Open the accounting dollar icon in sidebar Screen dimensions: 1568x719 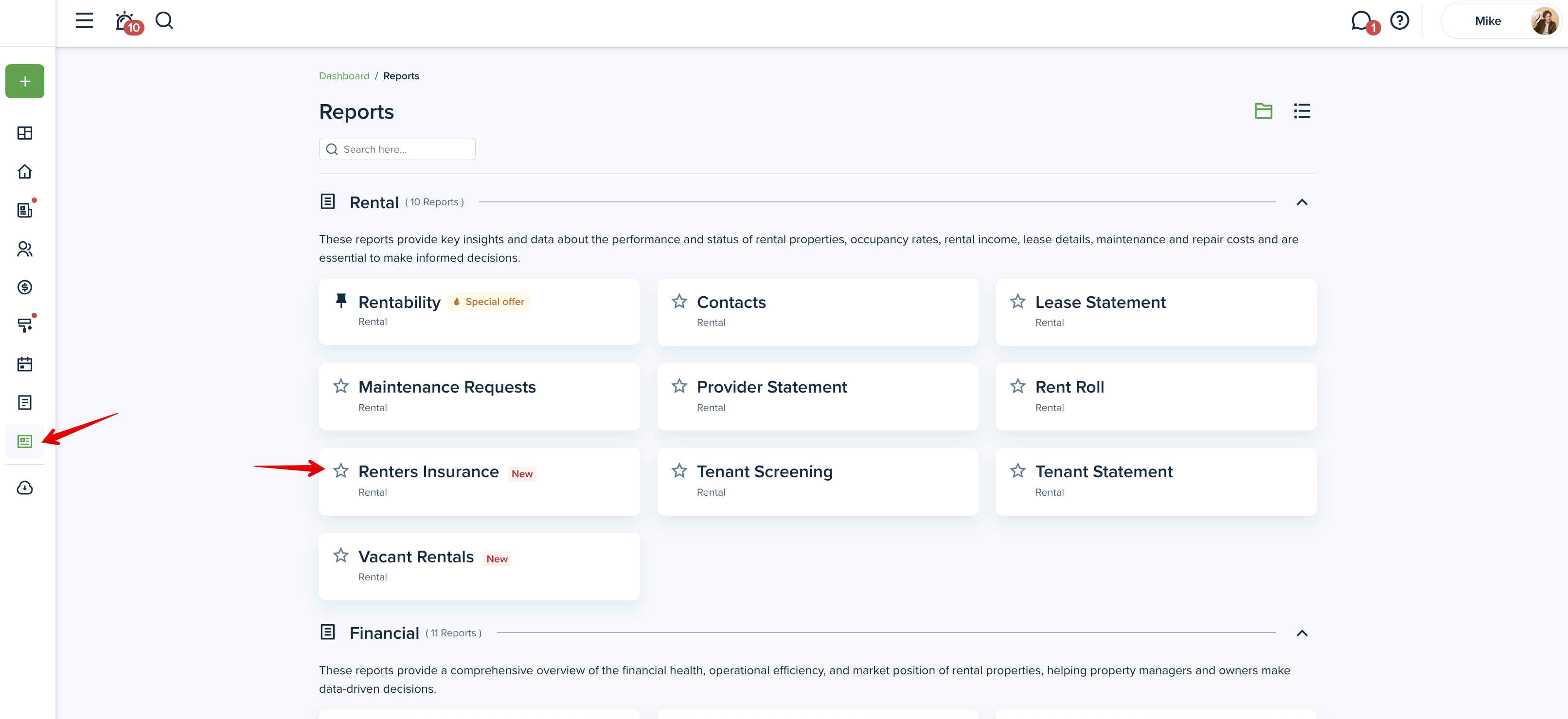(x=25, y=287)
